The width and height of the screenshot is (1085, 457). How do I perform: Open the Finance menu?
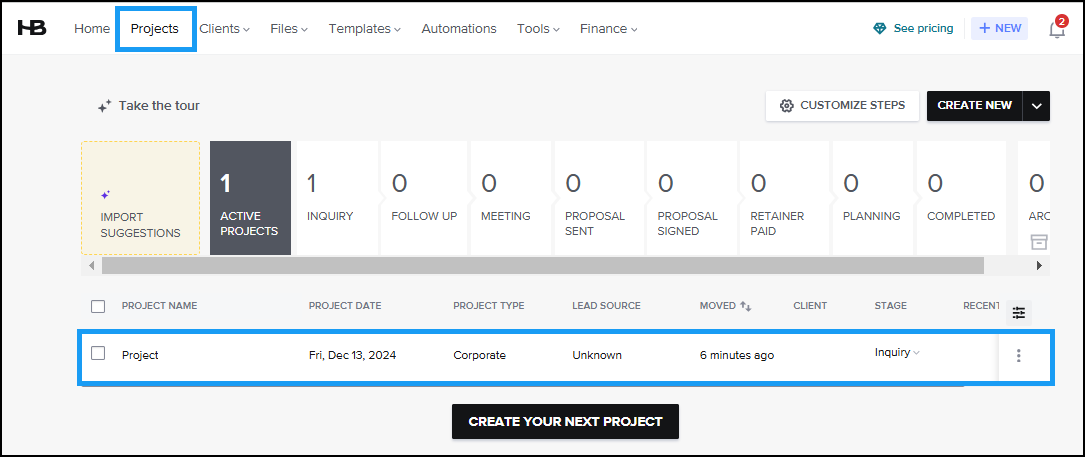(x=608, y=29)
